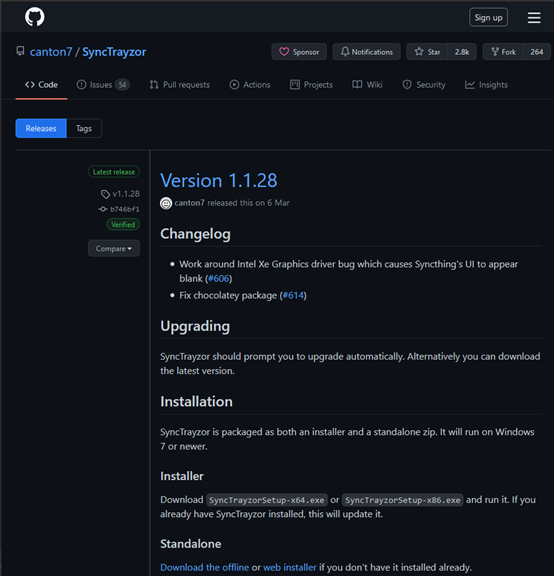This screenshot has width=554, height=576.
Task: Open canton7 author link under the release title
Action: click(189, 203)
